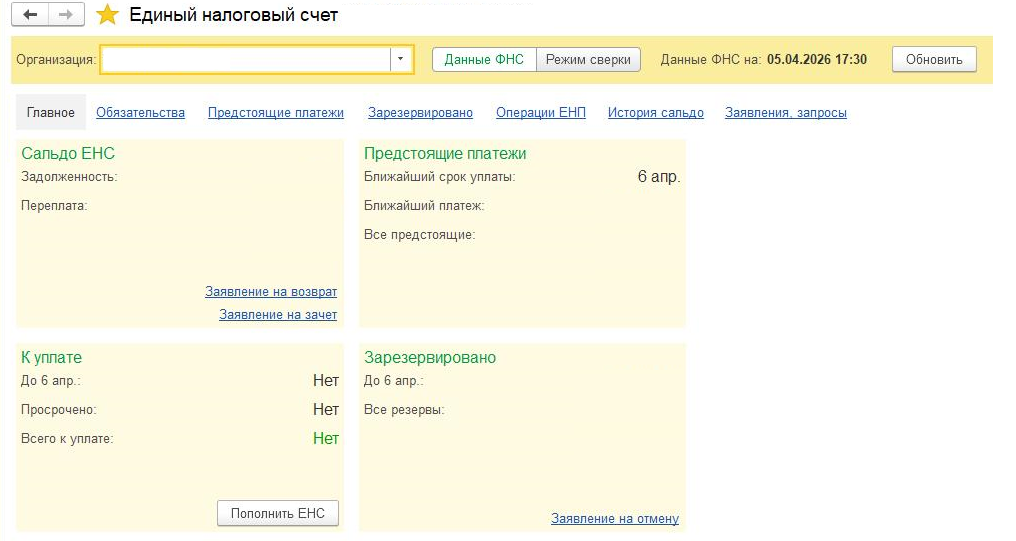The width and height of the screenshot is (1016, 541).
Task: Open the Заявление на возврат link
Action: [x=271, y=292]
